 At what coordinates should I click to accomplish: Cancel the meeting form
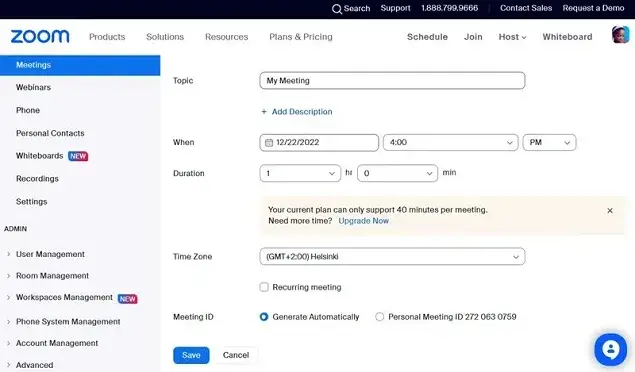(x=236, y=355)
